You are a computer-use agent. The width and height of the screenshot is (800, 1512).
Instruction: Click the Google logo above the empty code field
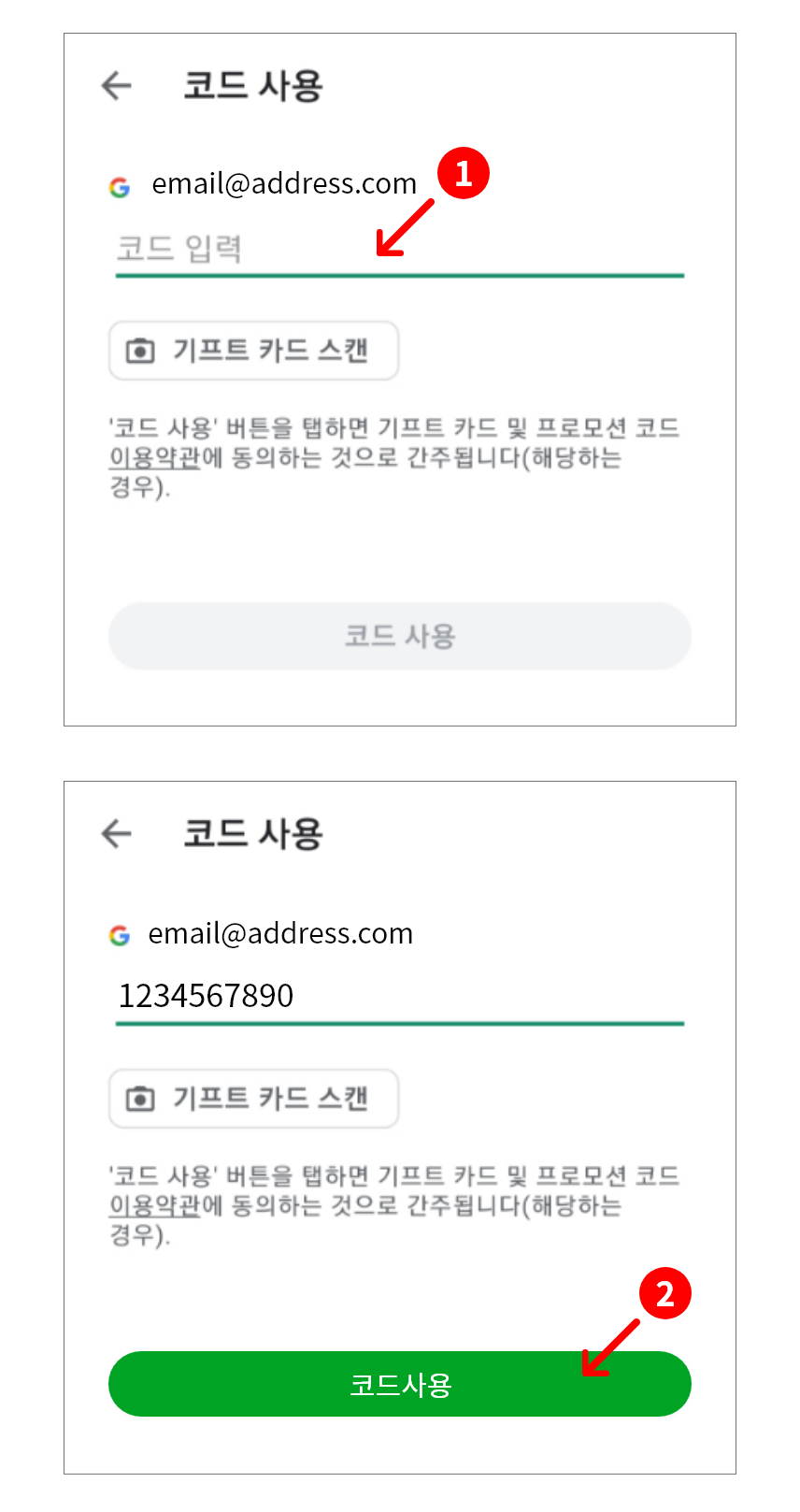120,187
